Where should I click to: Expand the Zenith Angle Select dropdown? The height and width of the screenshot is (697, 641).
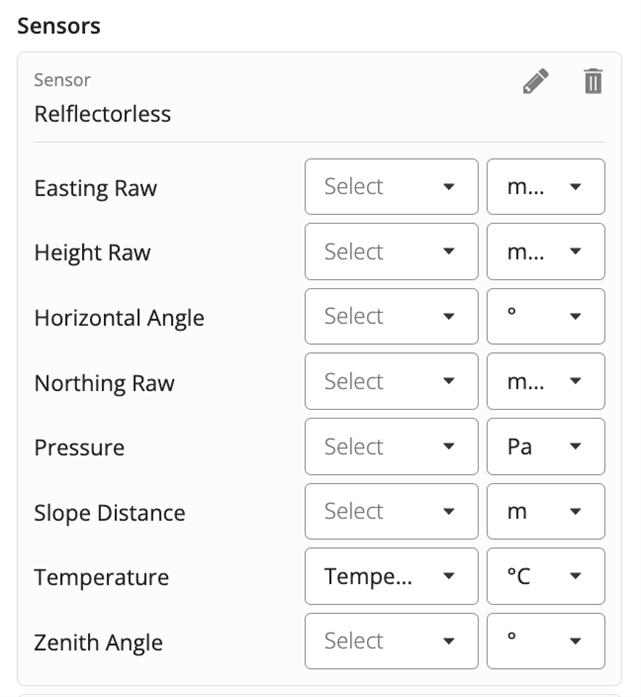[x=392, y=641]
